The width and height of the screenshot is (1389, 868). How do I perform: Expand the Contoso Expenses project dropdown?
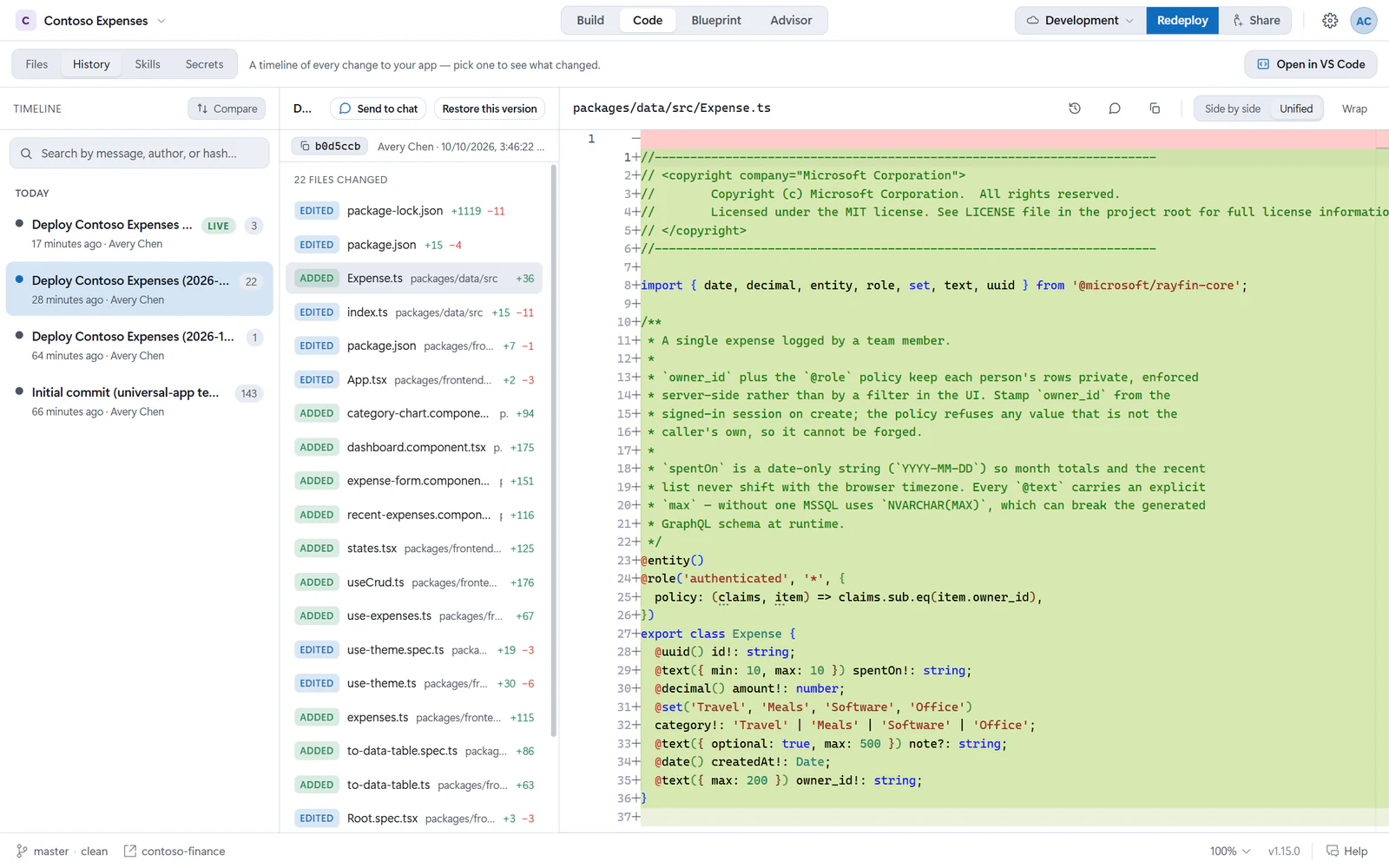pyautogui.click(x=161, y=21)
